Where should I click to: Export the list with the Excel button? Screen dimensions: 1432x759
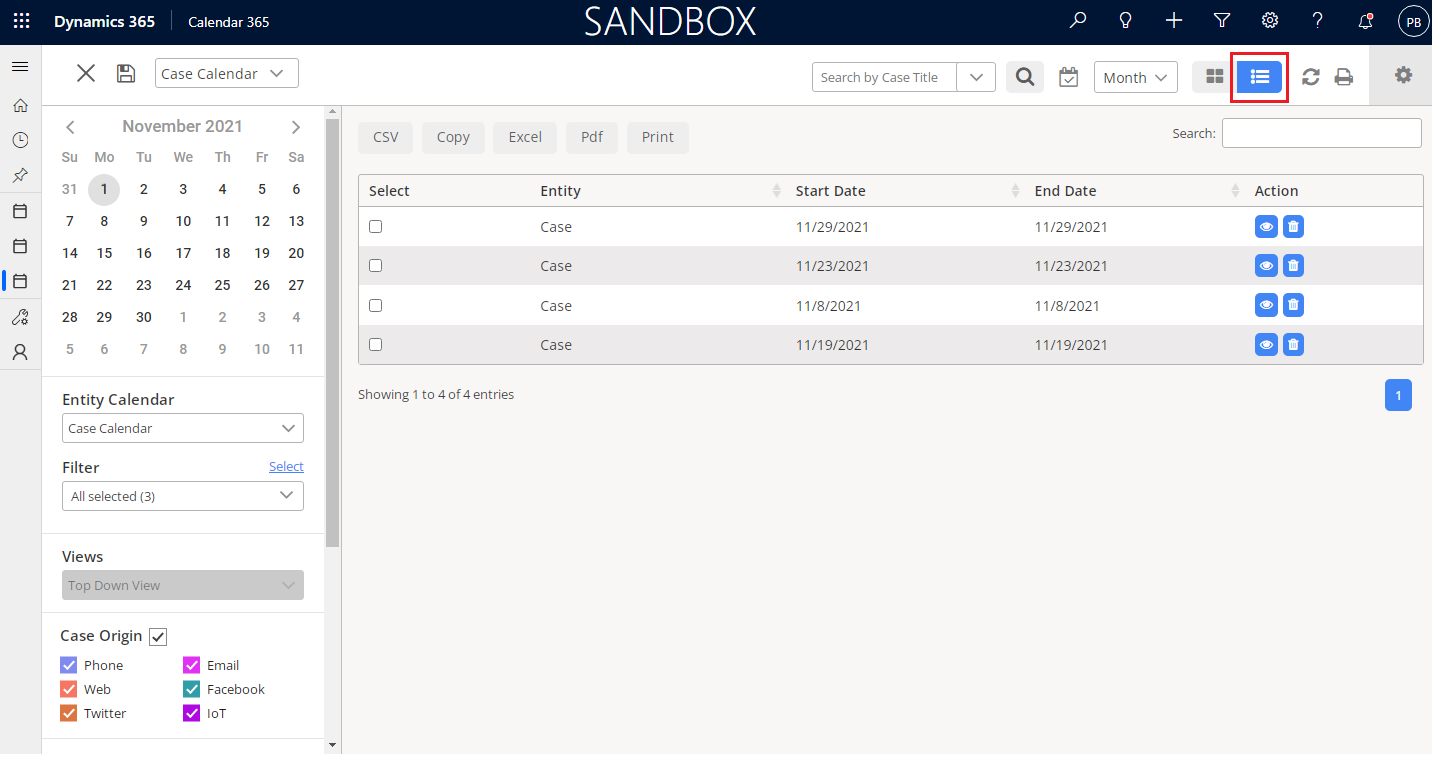point(525,137)
